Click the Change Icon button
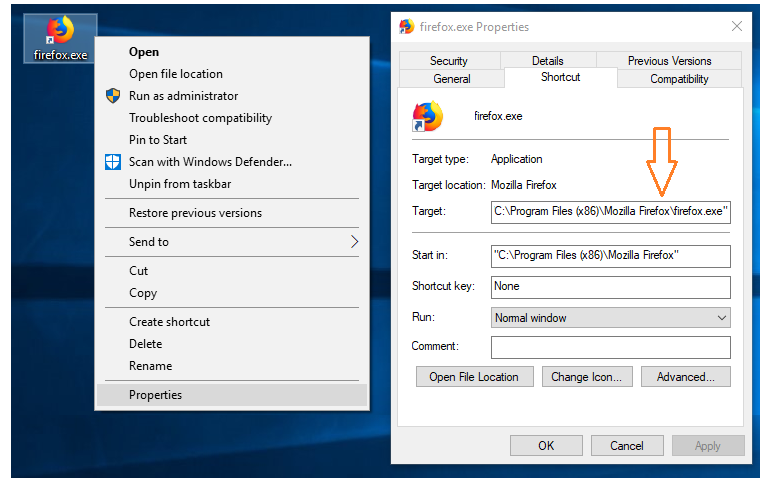 pyautogui.click(x=587, y=377)
